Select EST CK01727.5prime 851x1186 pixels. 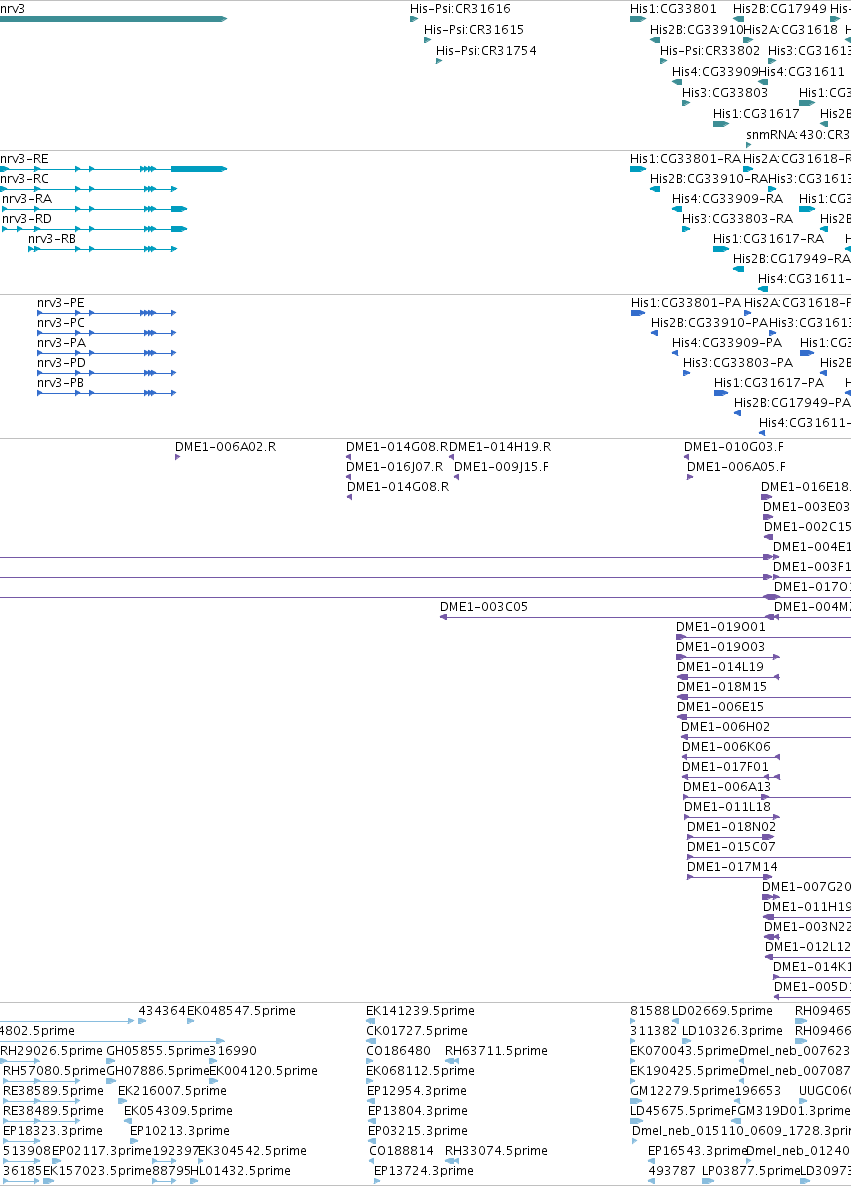click(417, 1031)
